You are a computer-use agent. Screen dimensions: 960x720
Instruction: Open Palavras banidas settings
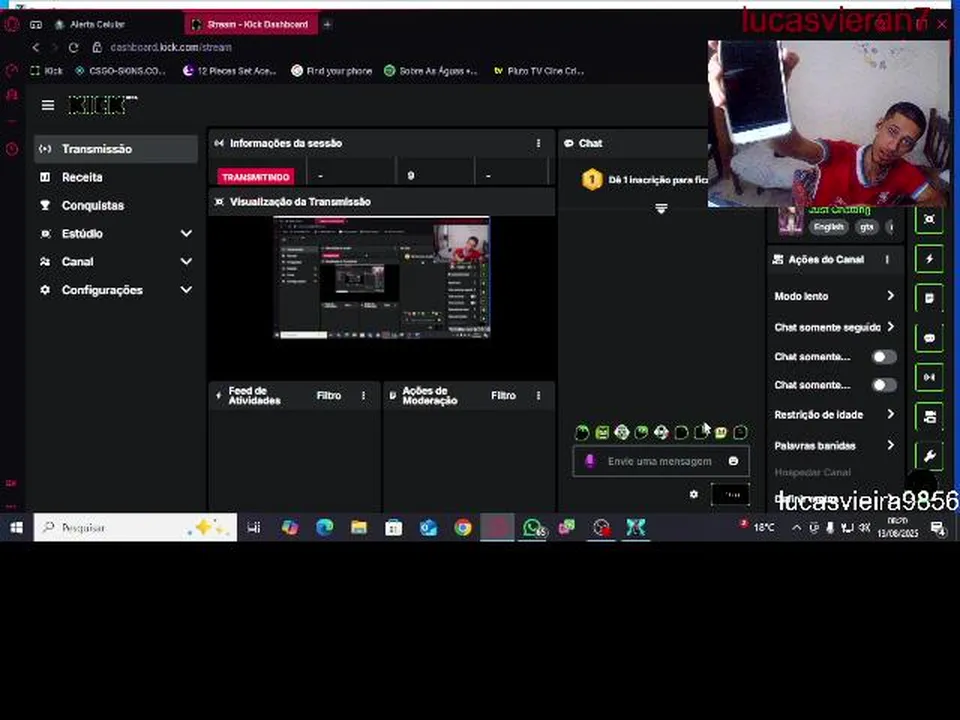(834, 446)
